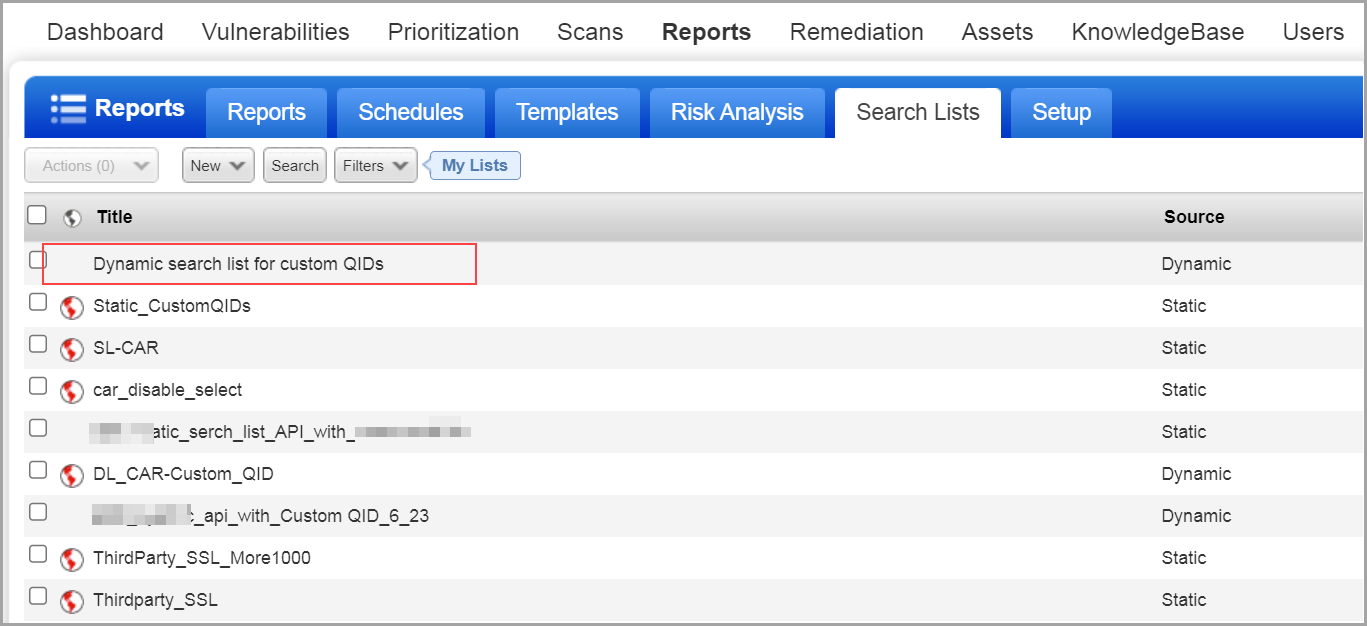The width and height of the screenshot is (1367, 626).
Task: Go to Vulnerabilities in the top menu
Action: tap(275, 32)
